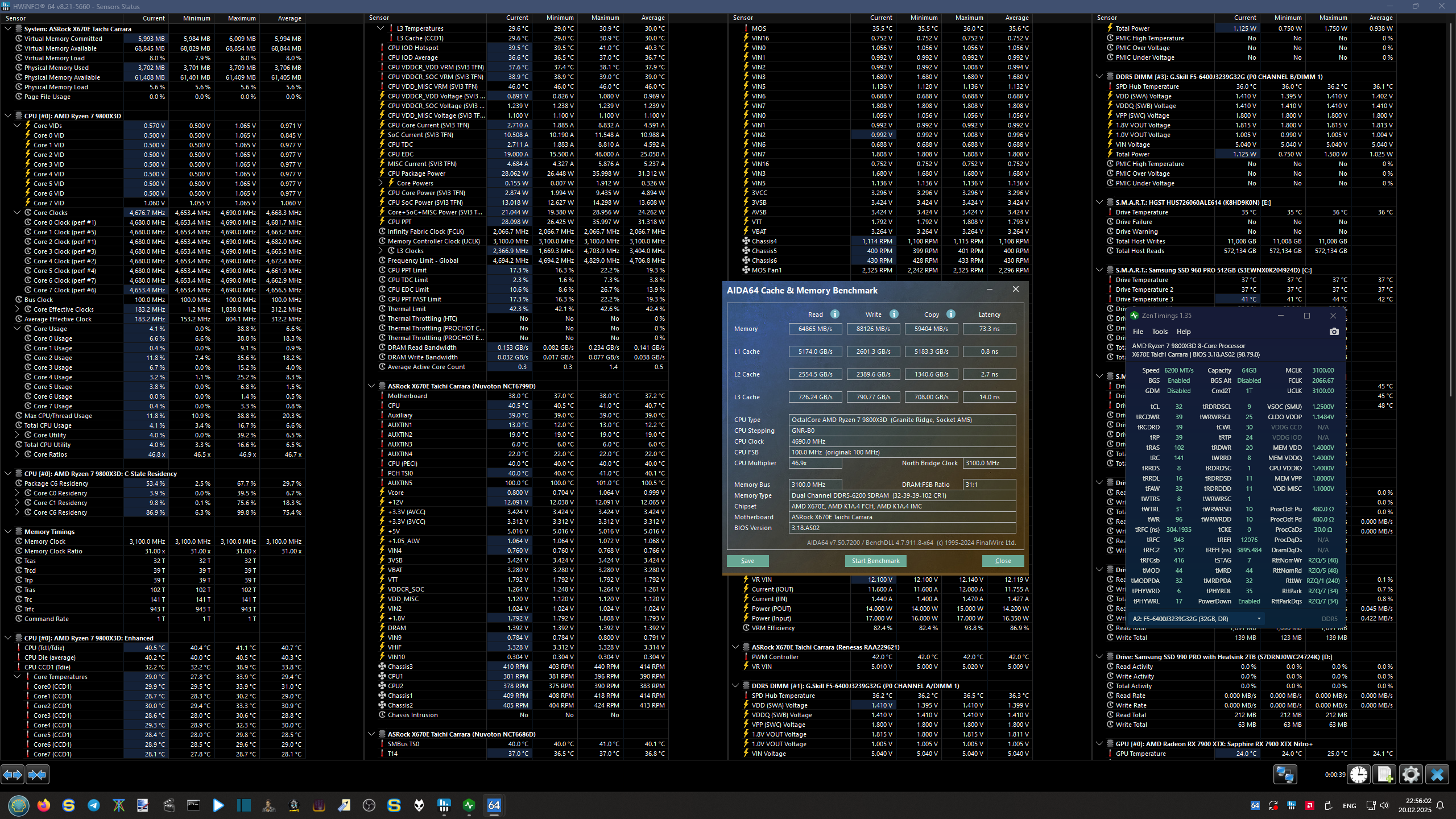The image size is (1456, 819).
Task: Click the logging sheet with plus icon
Action: click(x=1385, y=775)
